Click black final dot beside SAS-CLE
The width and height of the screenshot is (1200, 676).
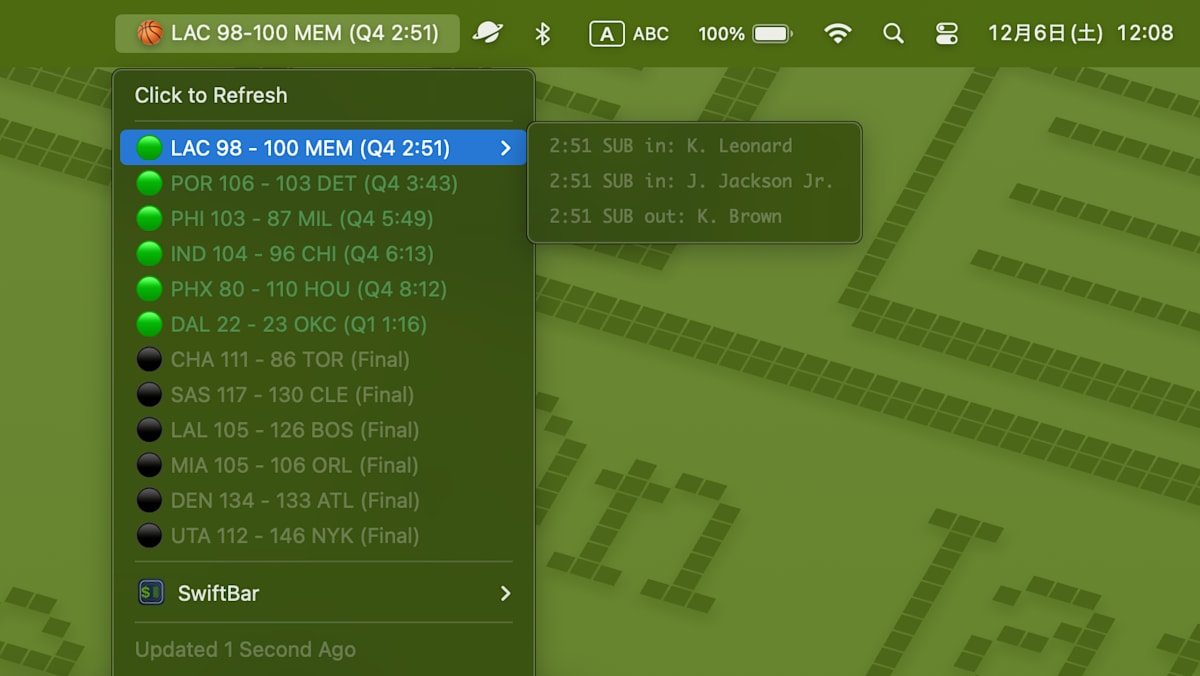(149, 394)
